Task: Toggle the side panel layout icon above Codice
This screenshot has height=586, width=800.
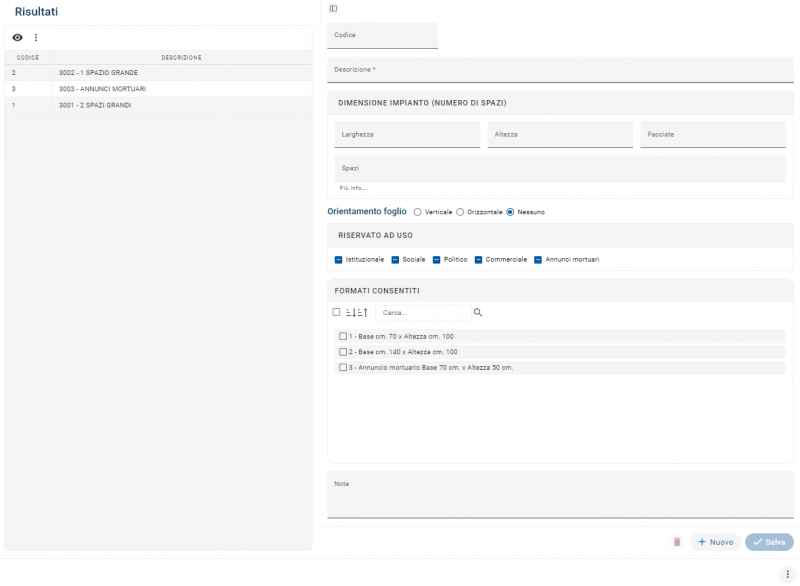Action: tap(333, 8)
